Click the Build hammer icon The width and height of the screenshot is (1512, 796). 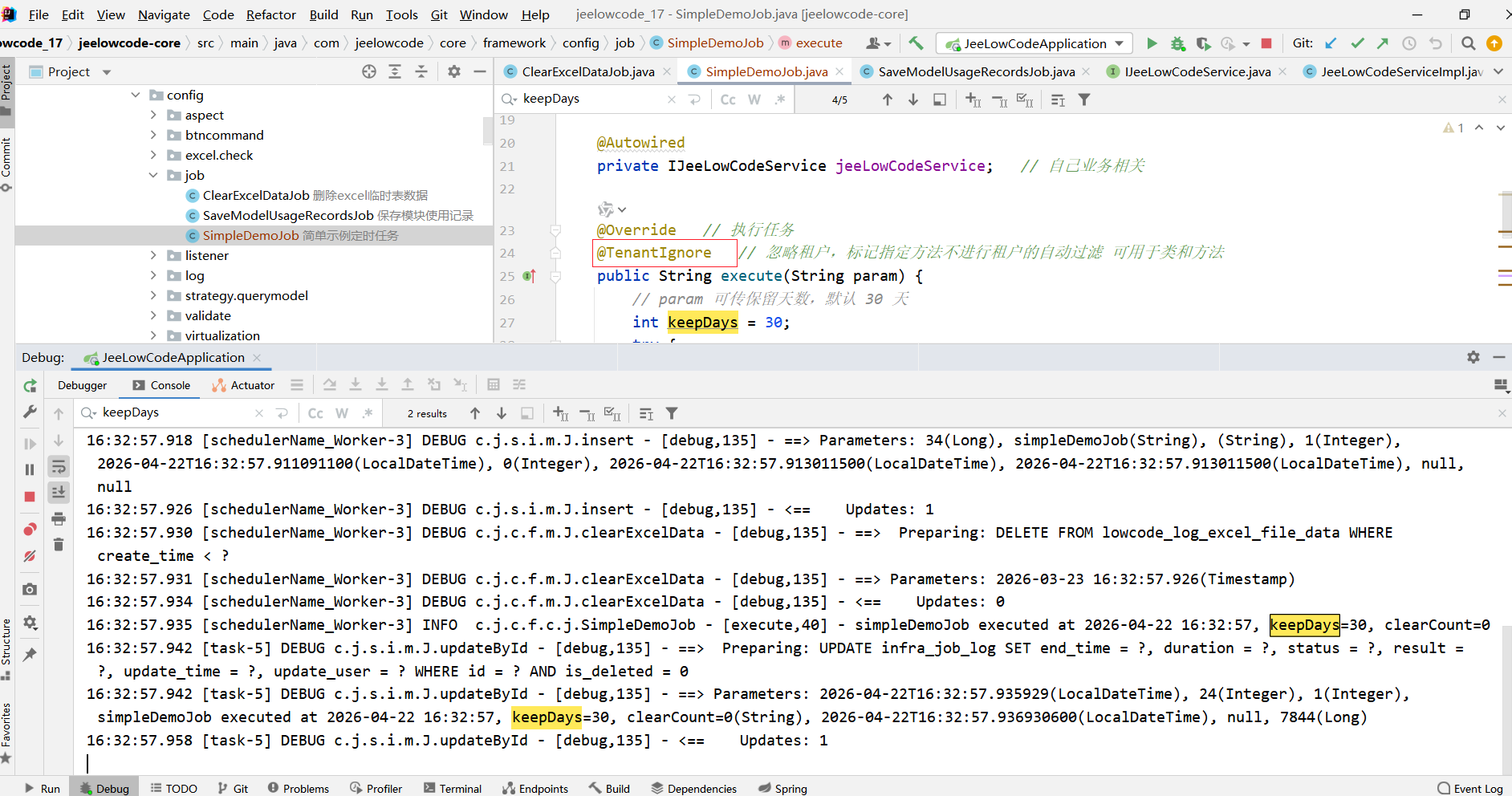click(916, 43)
